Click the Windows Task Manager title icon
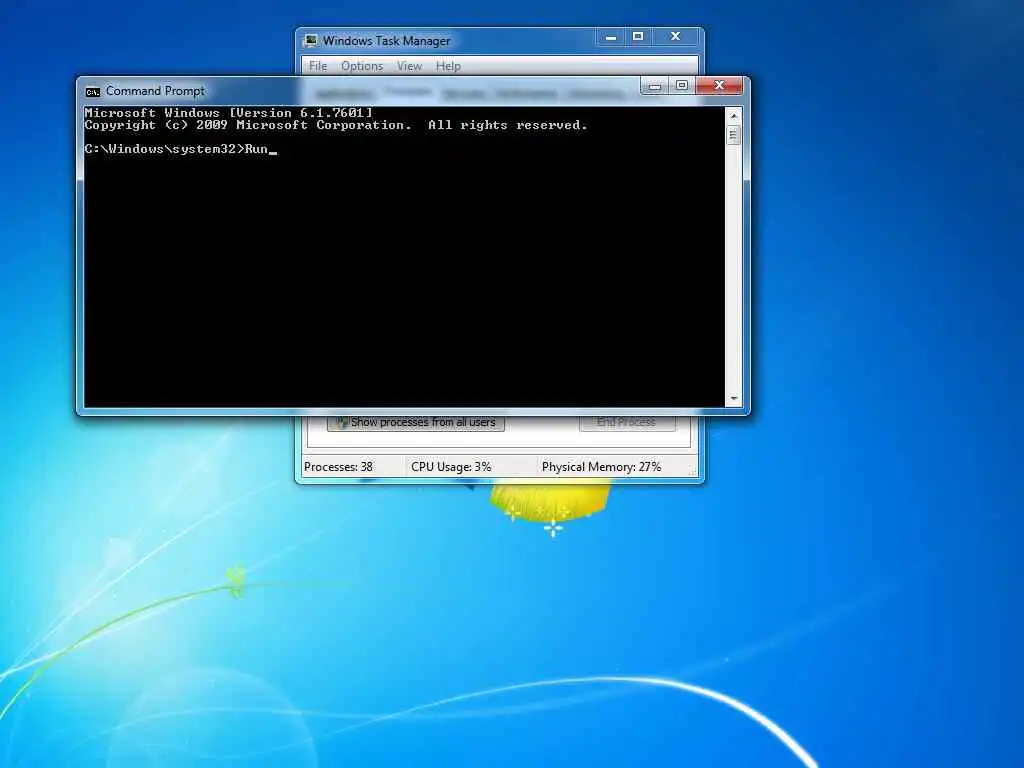Viewport: 1024px width, 768px height. coord(311,40)
